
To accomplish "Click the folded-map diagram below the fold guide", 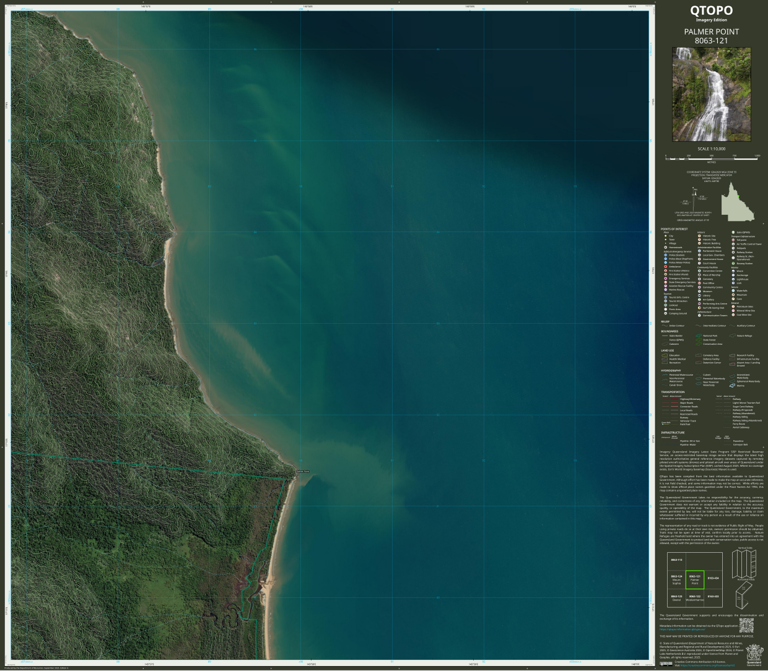I will 743,595.
